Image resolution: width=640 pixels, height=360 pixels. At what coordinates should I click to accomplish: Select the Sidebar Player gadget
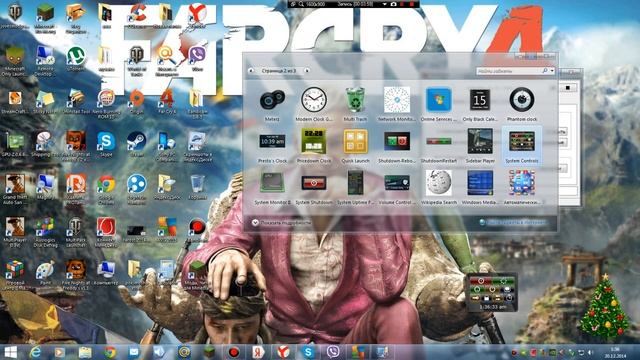[x=480, y=146]
